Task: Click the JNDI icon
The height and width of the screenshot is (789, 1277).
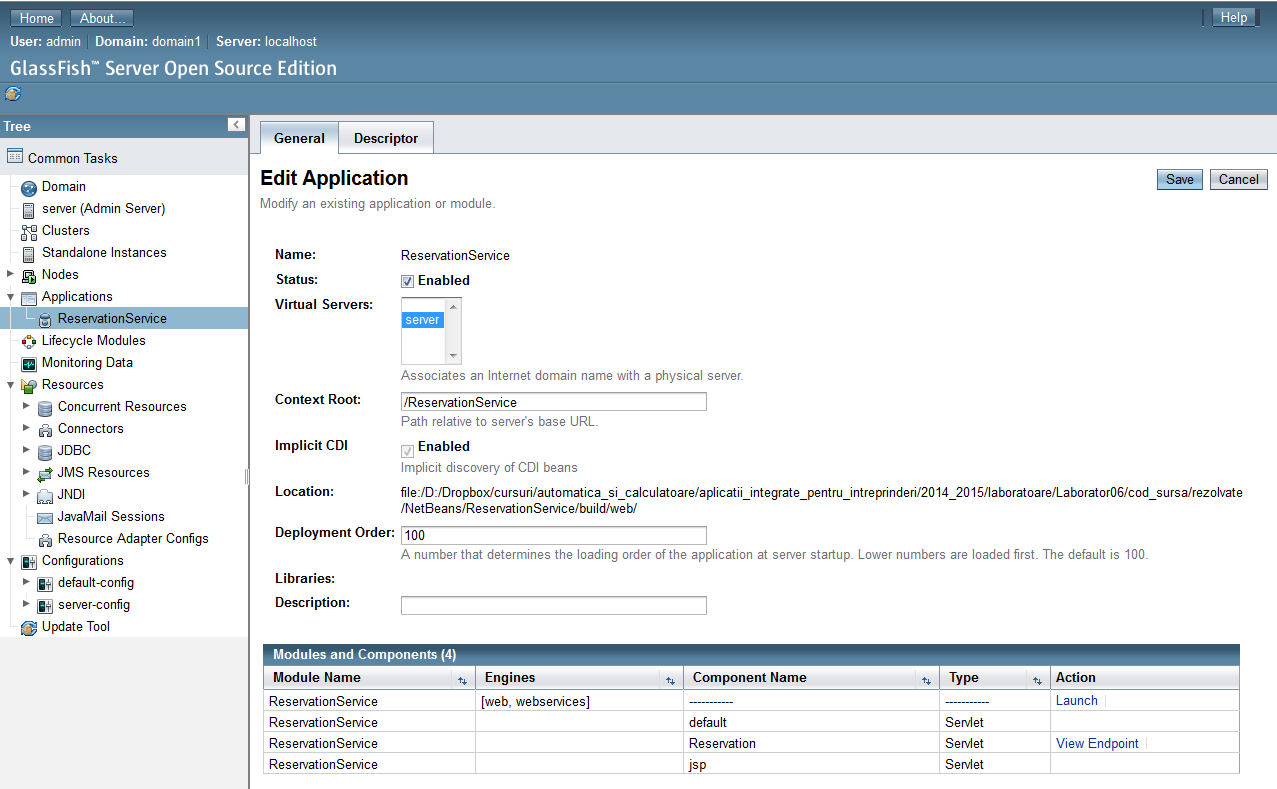Action: coord(45,495)
